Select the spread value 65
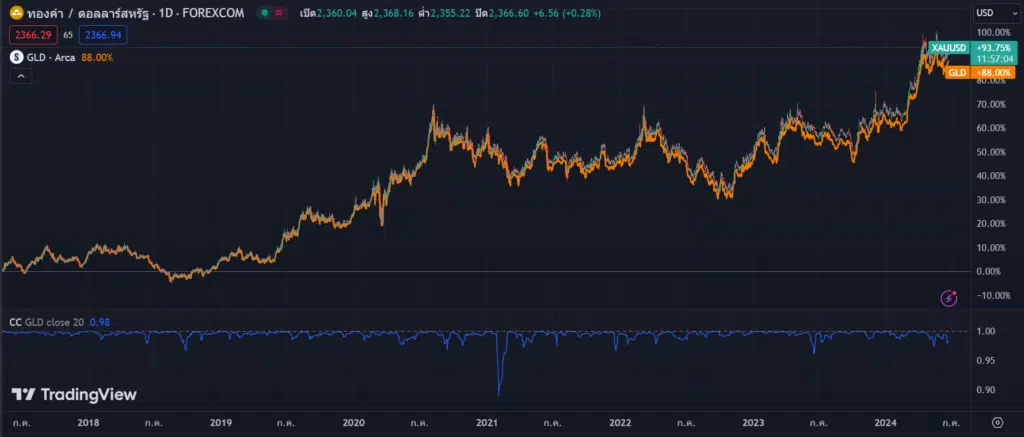The height and width of the screenshot is (437, 1024). point(68,35)
